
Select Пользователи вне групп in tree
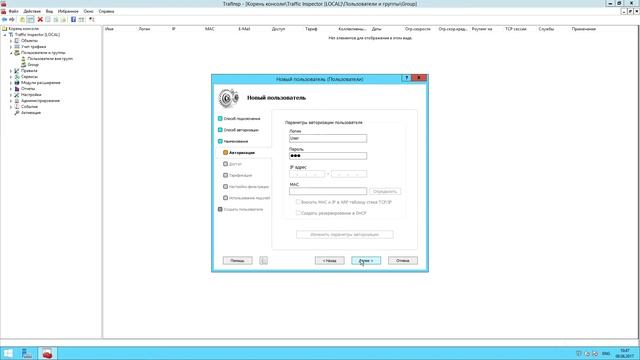50,59
